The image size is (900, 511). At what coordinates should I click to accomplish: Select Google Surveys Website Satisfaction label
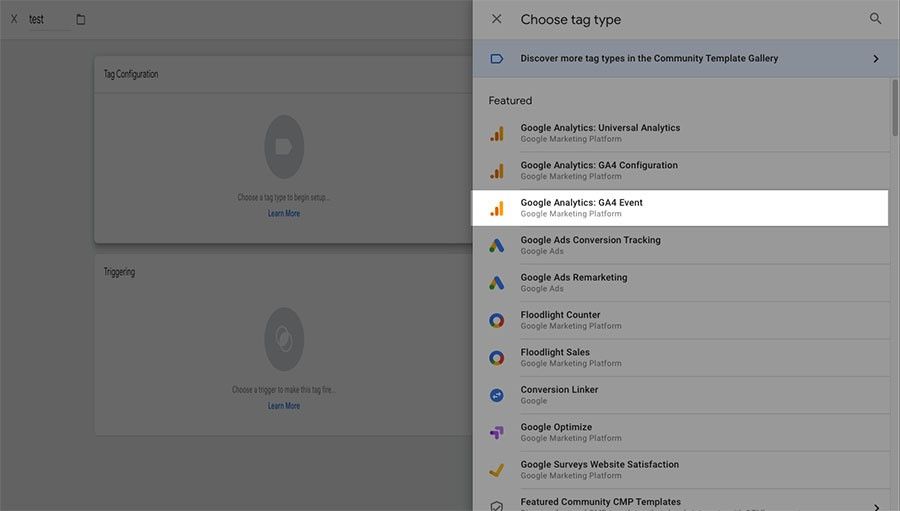pyautogui.click(x=599, y=464)
